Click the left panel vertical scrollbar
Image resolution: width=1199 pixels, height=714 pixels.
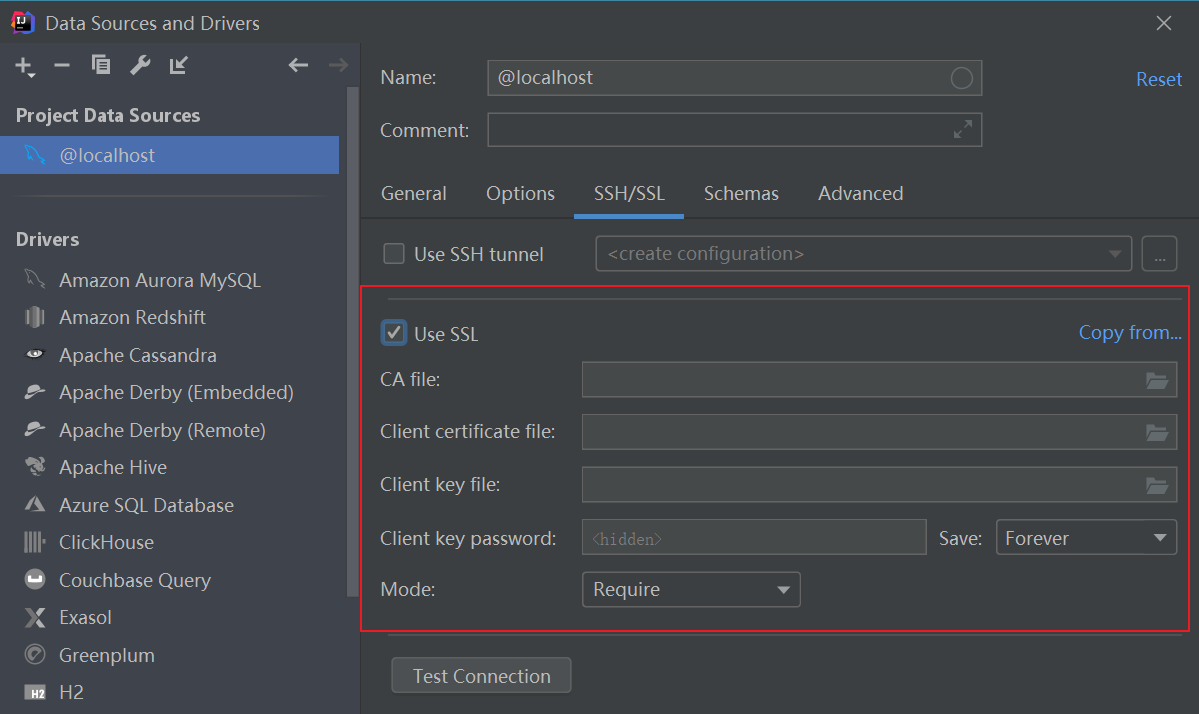(x=353, y=341)
